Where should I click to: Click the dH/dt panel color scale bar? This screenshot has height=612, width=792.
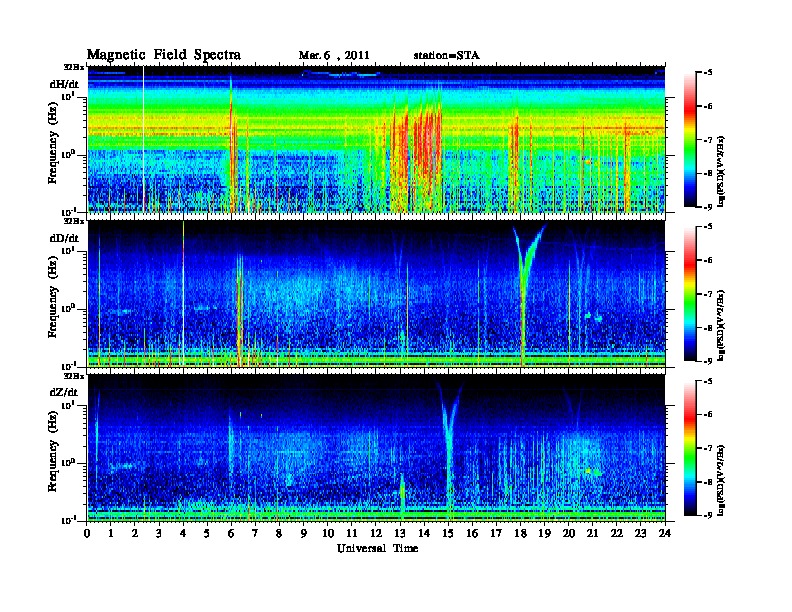coord(690,140)
